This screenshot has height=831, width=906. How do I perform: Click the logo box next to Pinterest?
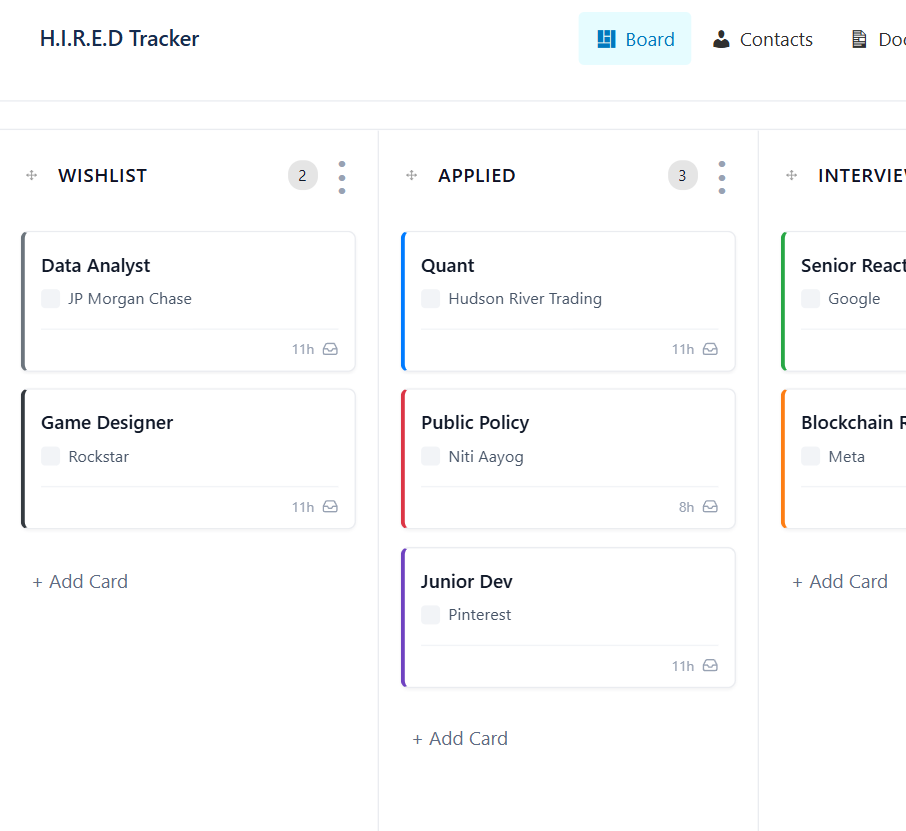(x=431, y=615)
